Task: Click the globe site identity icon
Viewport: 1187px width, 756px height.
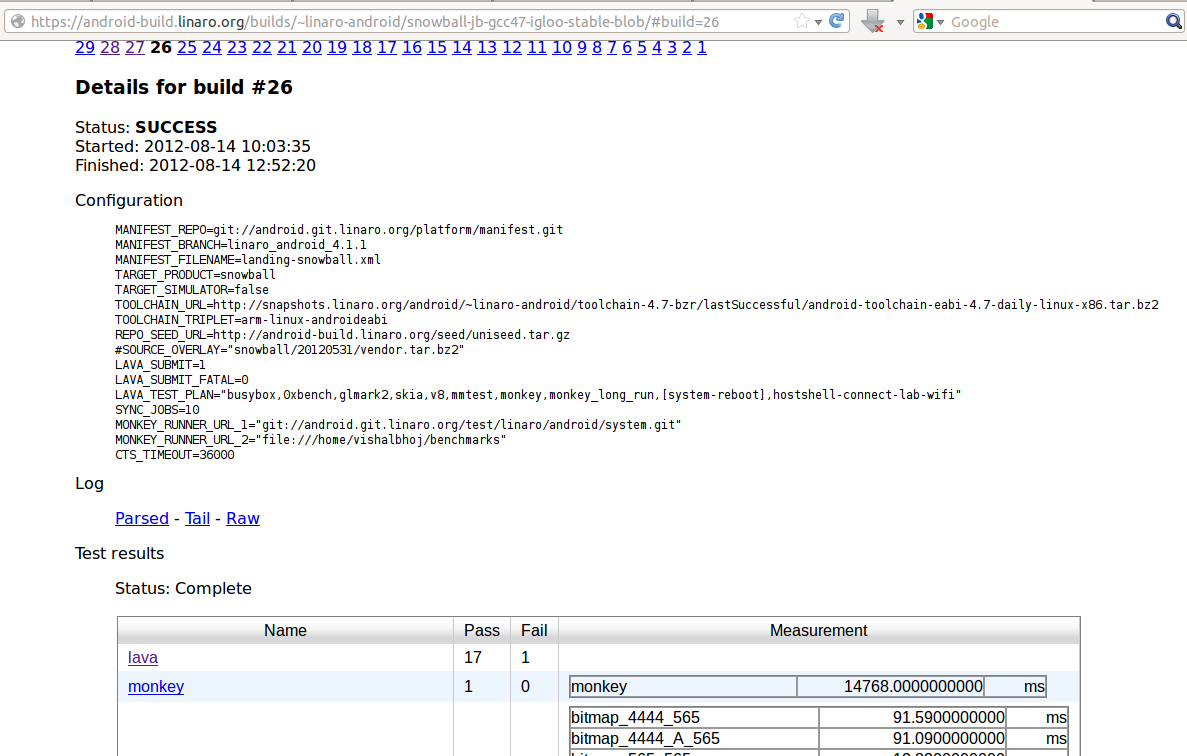Action: pos(17,21)
